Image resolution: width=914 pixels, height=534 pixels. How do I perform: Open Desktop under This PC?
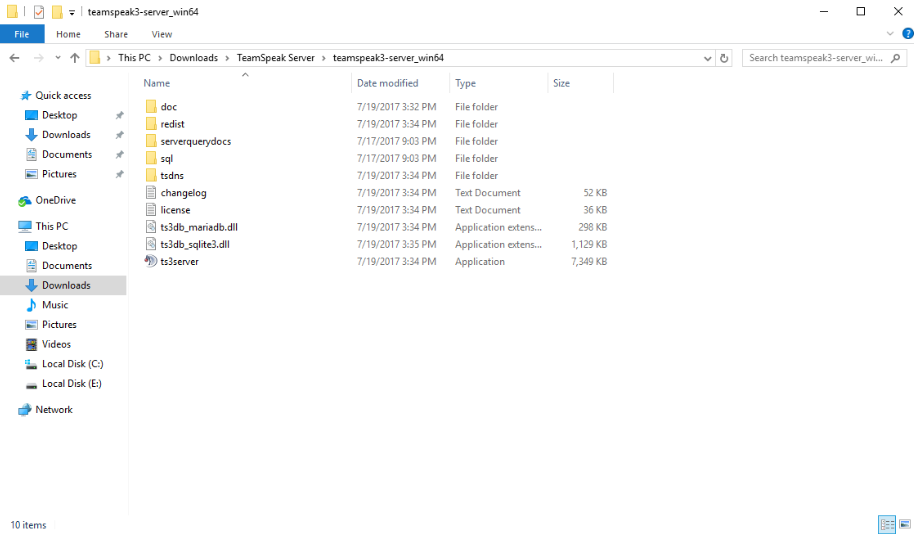(x=59, y=246)
